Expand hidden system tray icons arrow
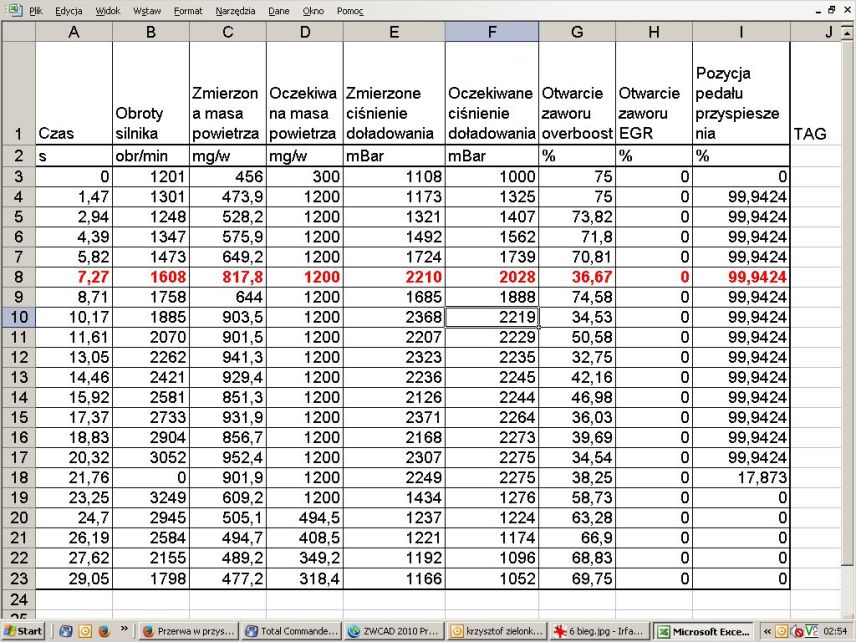Screen dimensions: 856x642 (x=766, y=632)
